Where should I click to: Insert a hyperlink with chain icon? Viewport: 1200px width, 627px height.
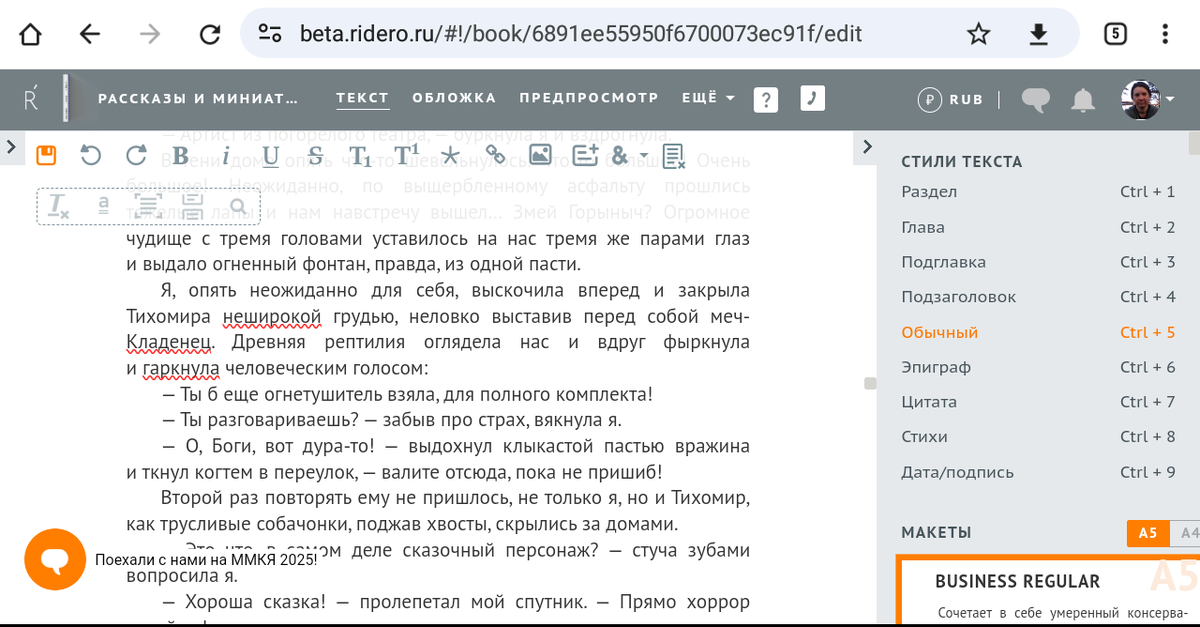[x=496, y=155]
